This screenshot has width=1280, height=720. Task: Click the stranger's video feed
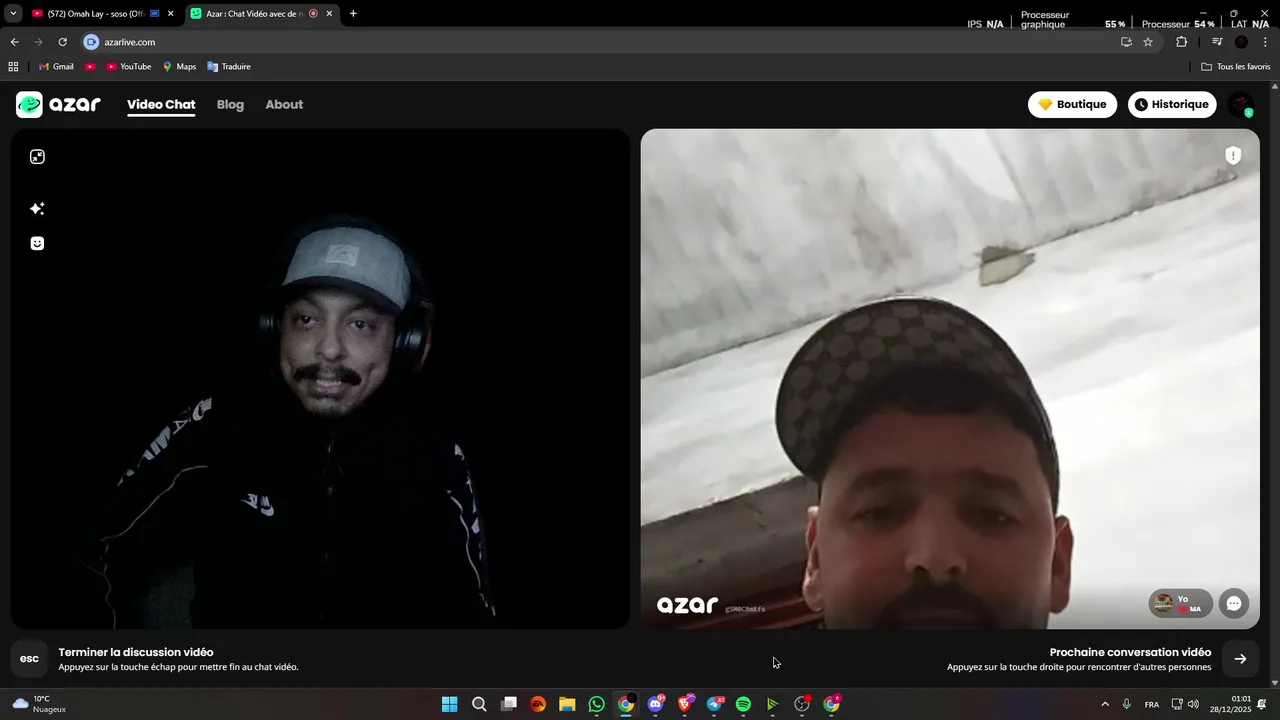pos(950,379)
